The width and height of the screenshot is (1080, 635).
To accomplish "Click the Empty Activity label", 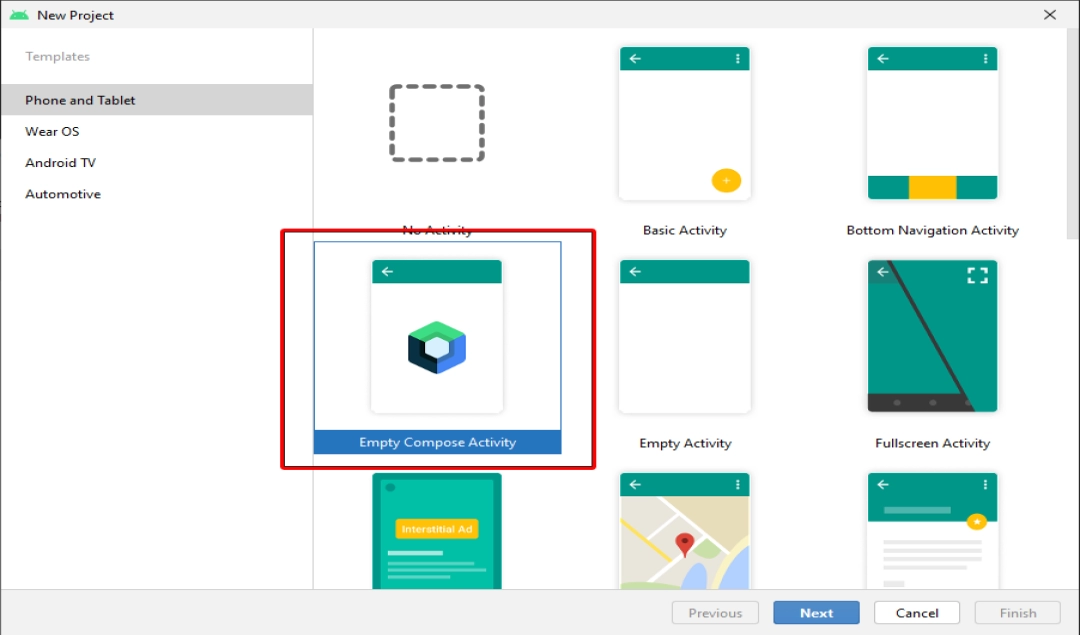I will (685, 443).
